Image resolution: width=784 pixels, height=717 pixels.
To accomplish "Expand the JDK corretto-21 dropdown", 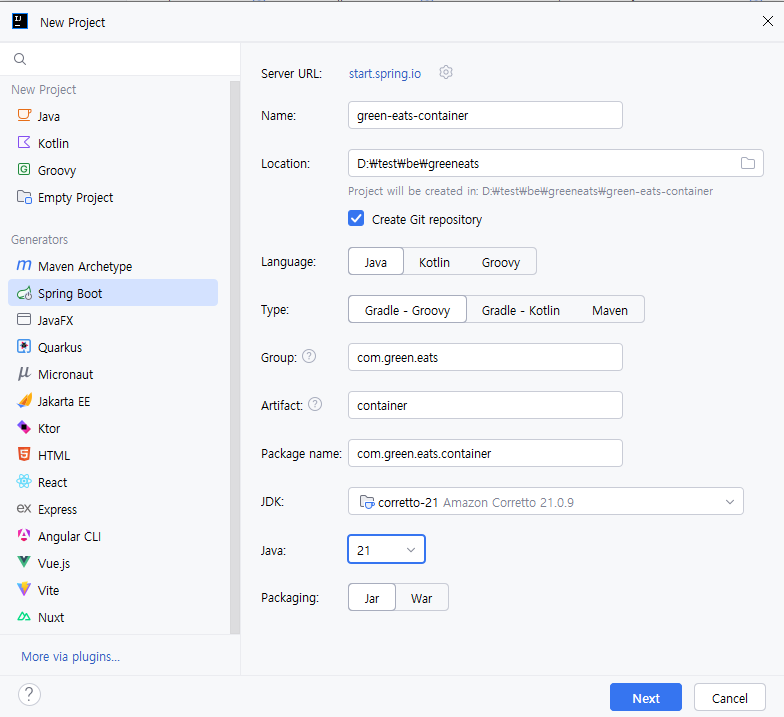I will pyautogui.click(x=546, y=502).
